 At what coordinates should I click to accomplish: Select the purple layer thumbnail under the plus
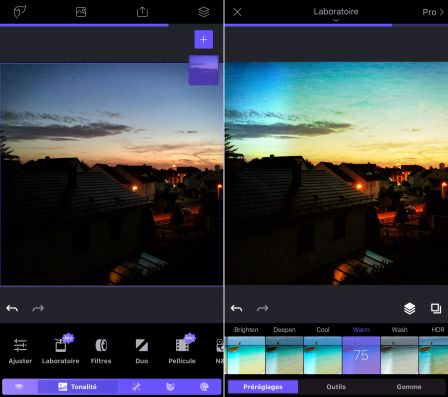204,70
